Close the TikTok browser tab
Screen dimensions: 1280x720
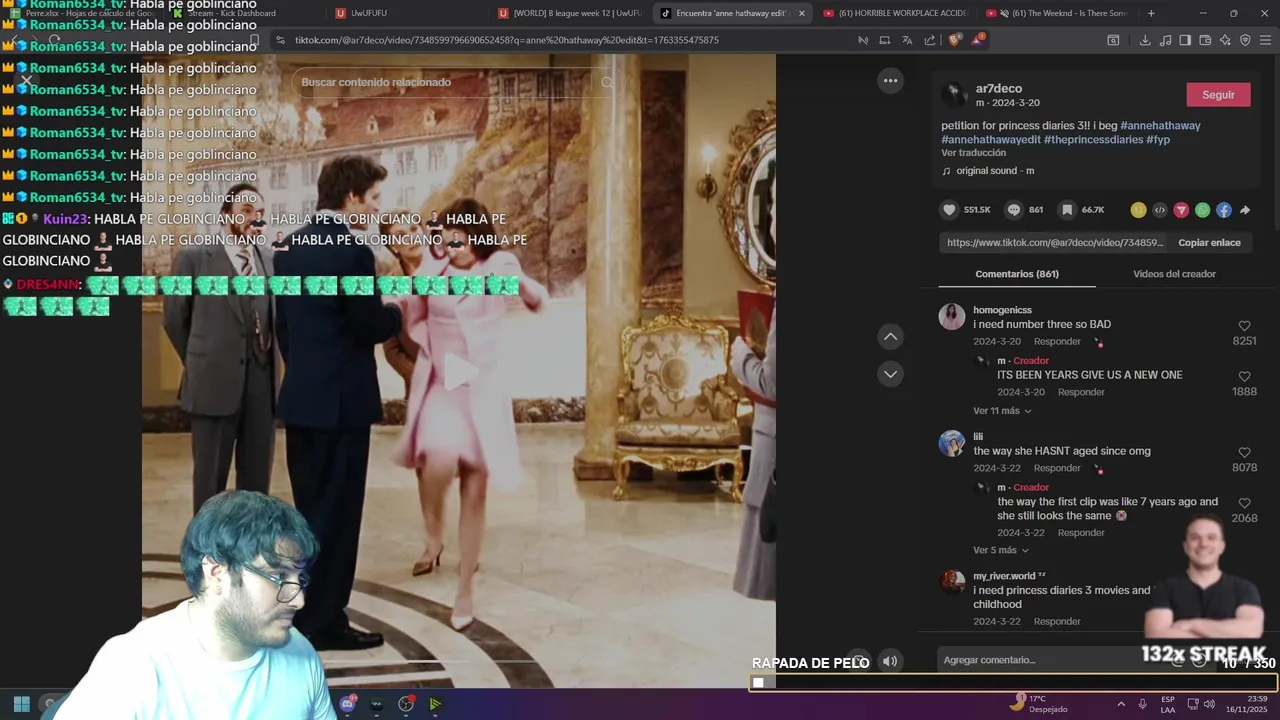(801, 13)
